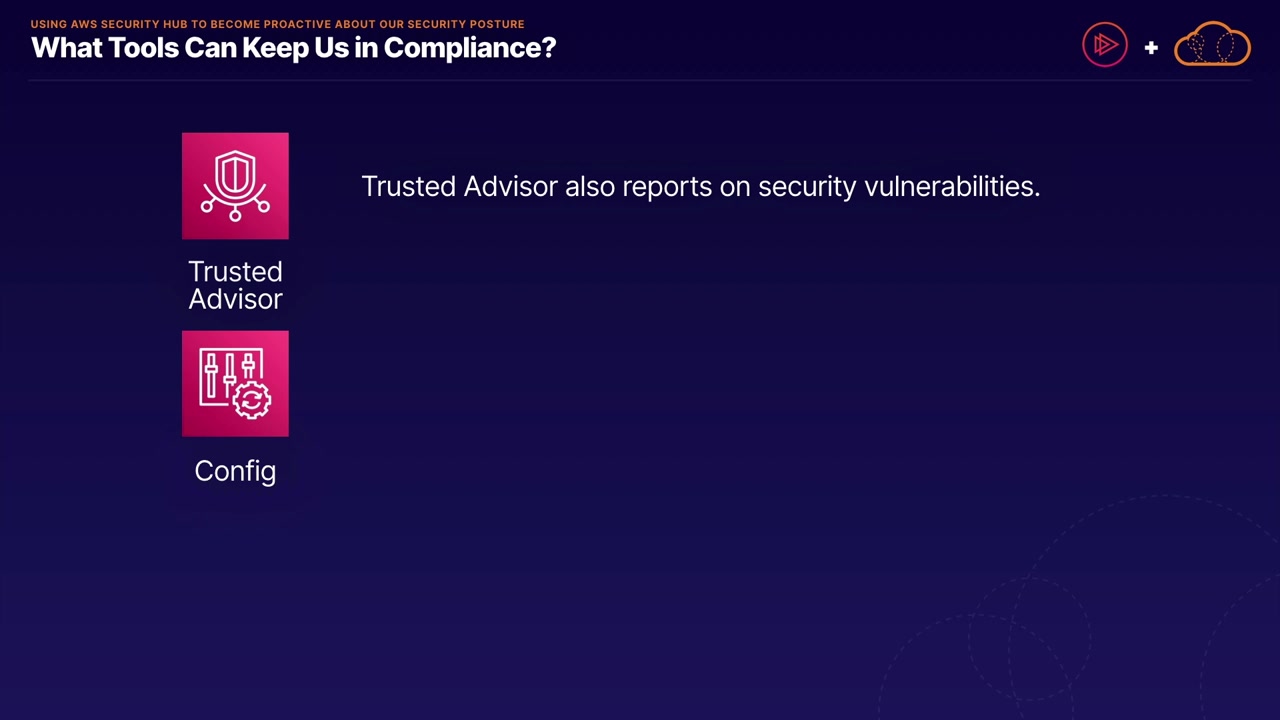Screen dimensions: 1280x720
Task: Select the "Config" label under the icon
Action: pos(235,471)
